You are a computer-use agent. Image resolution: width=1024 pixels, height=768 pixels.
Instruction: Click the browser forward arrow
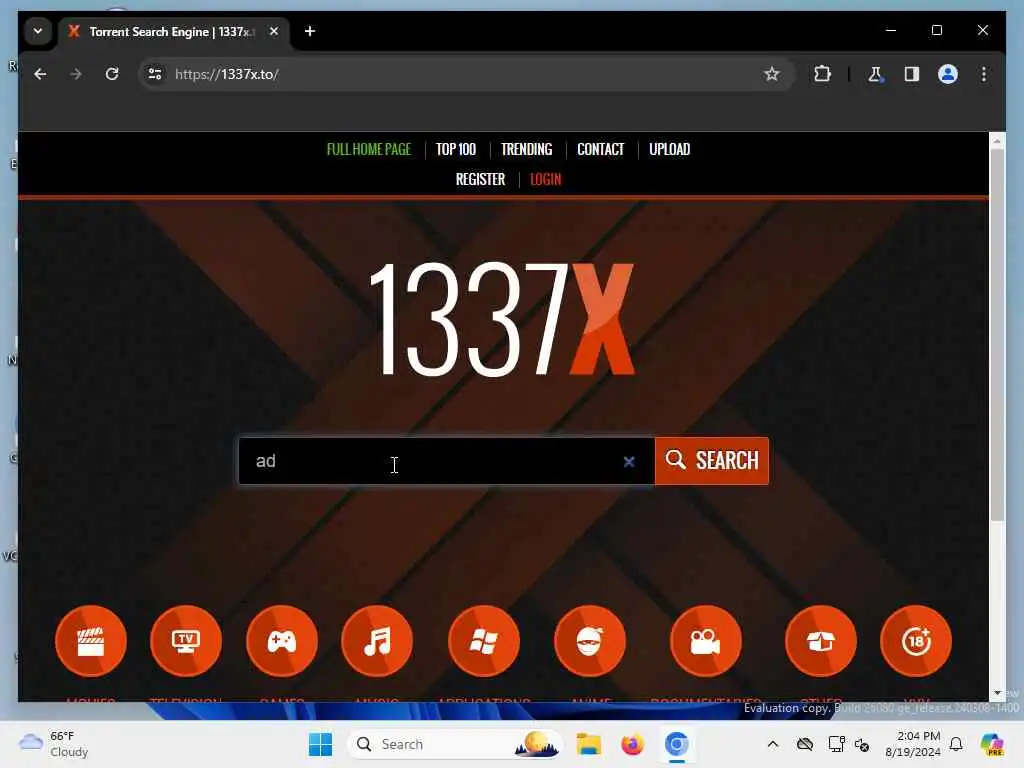pyautogui.click(x=76, y=74)
